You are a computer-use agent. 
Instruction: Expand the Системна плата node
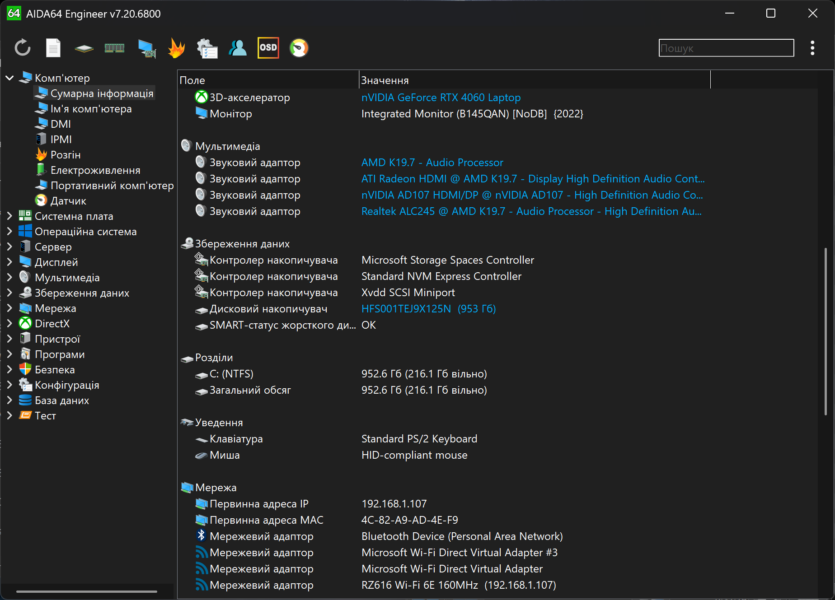9,216
